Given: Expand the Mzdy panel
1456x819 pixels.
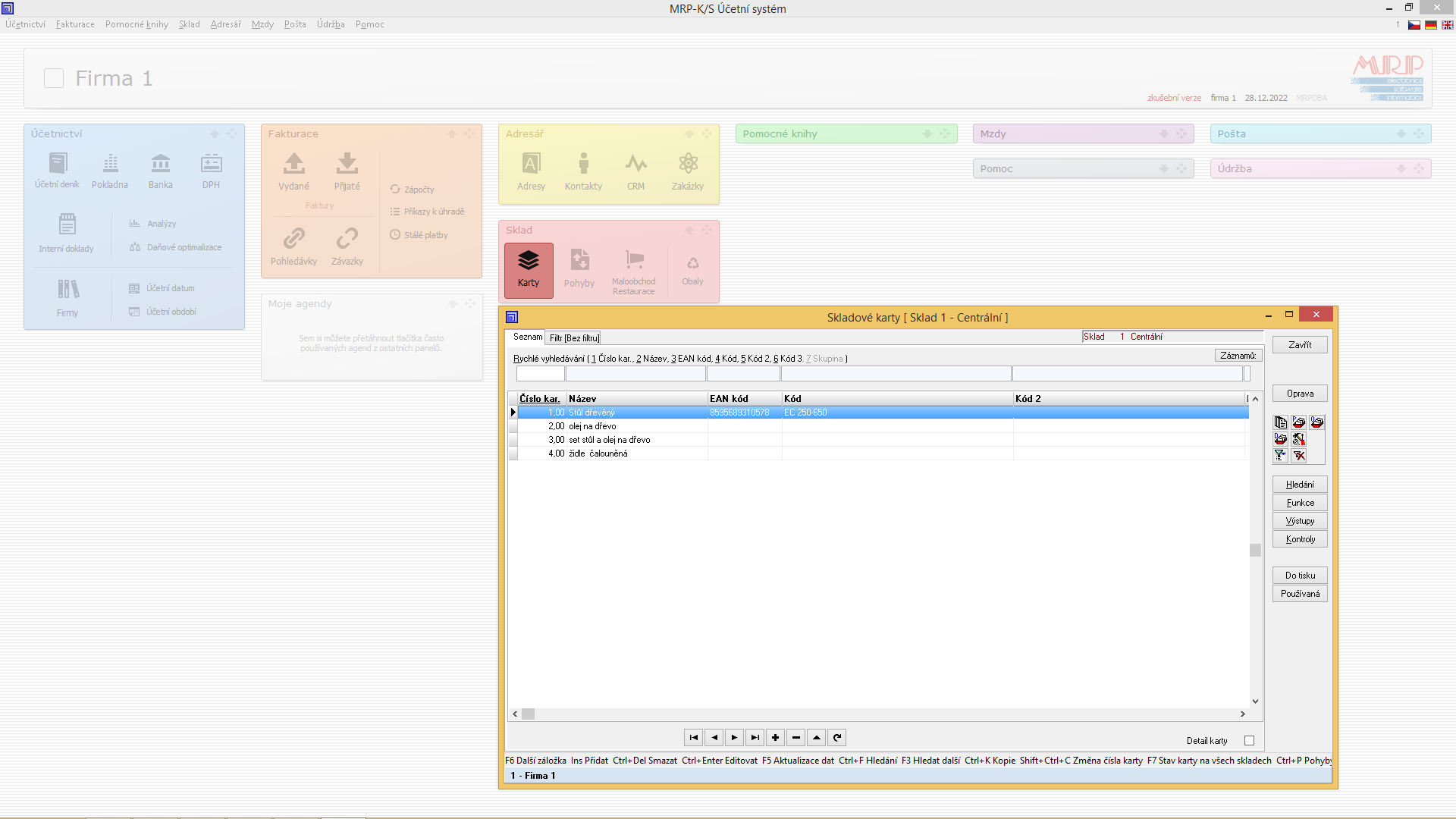Looking at the screenshot, I should [x=1163, y=134].
